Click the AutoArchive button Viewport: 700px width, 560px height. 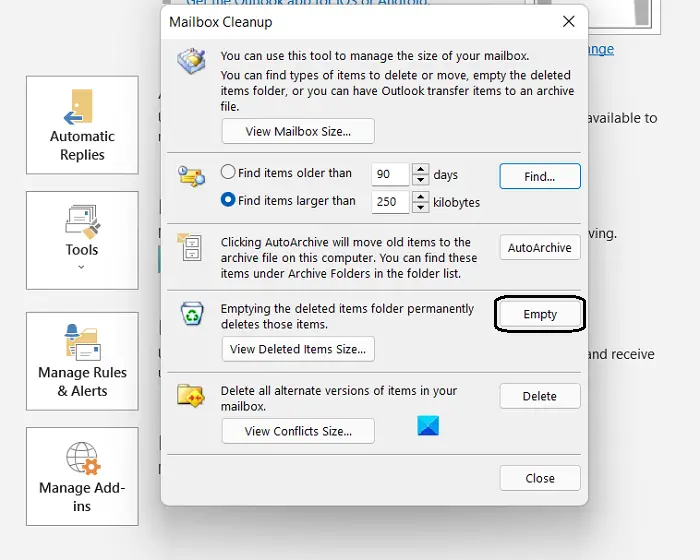(x=540, y=247)
